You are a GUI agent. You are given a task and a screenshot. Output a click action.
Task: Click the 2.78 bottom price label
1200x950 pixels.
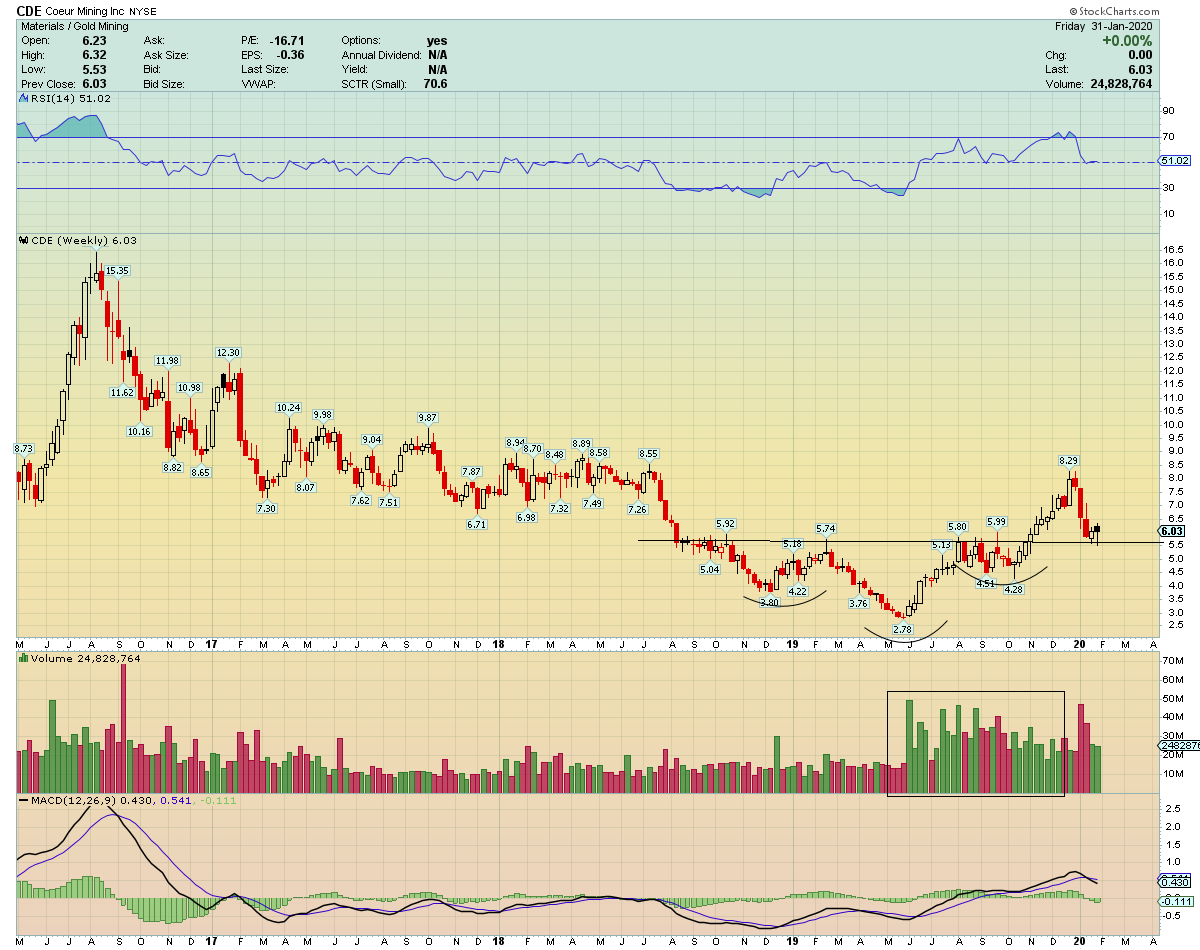[x=903, y=630]
